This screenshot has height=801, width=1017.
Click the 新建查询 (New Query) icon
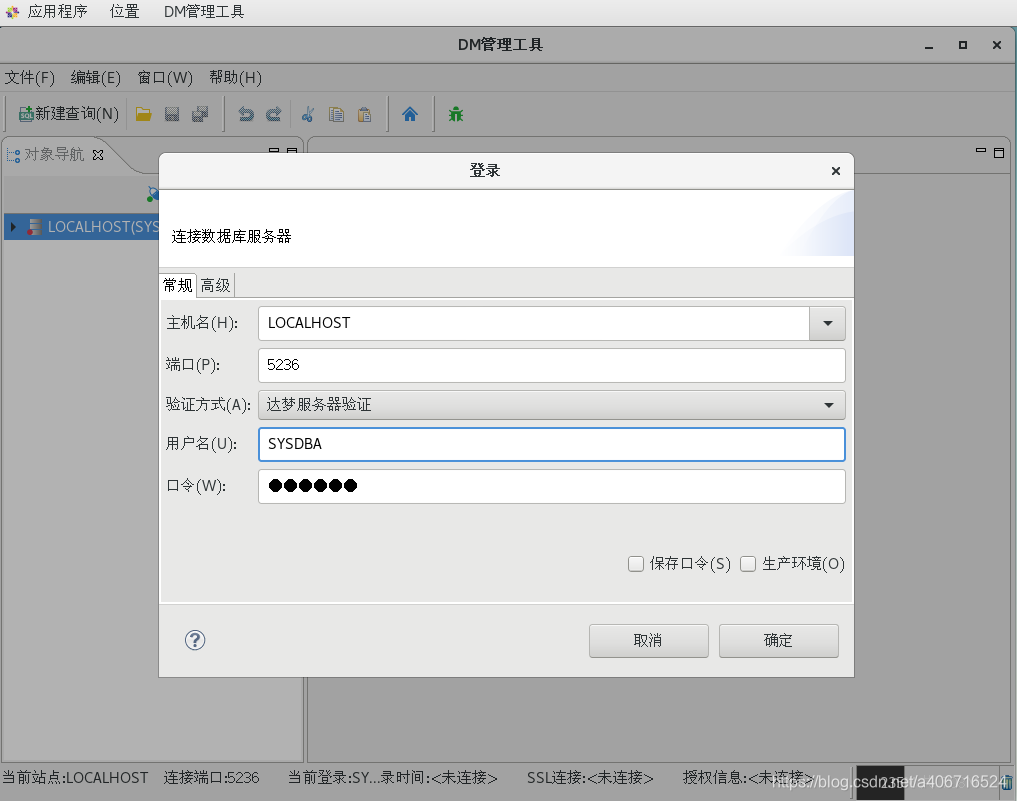[x=66, y=113]
